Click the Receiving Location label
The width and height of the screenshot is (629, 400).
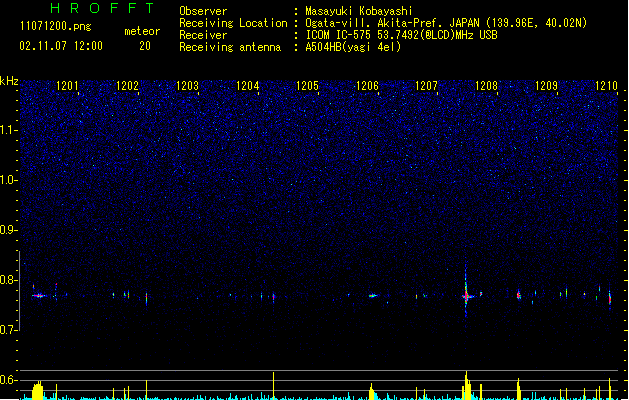pos(233,23)
